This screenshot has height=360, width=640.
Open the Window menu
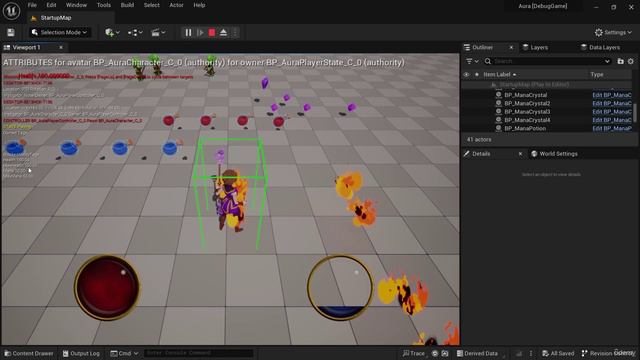coord(76,5)
